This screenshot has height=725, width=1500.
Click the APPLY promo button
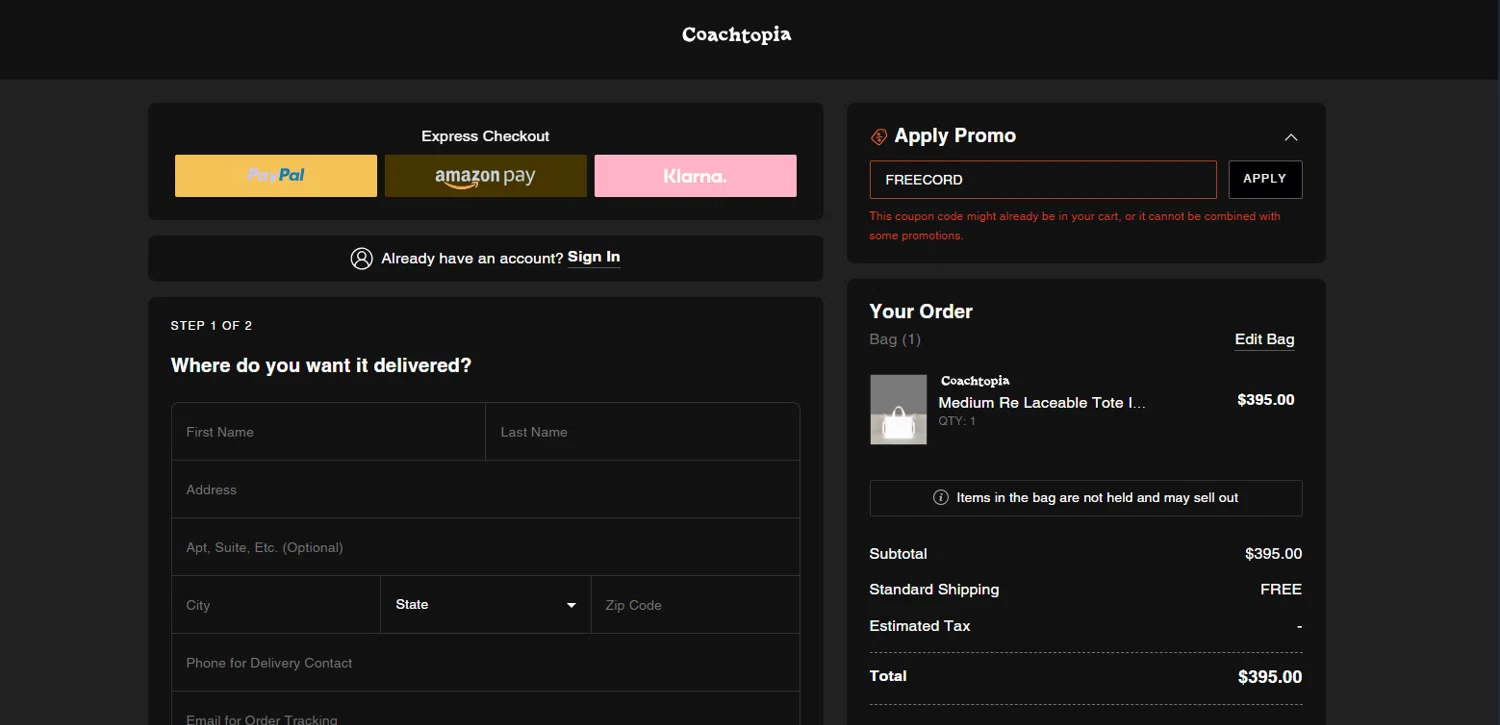click(1264, 179)
